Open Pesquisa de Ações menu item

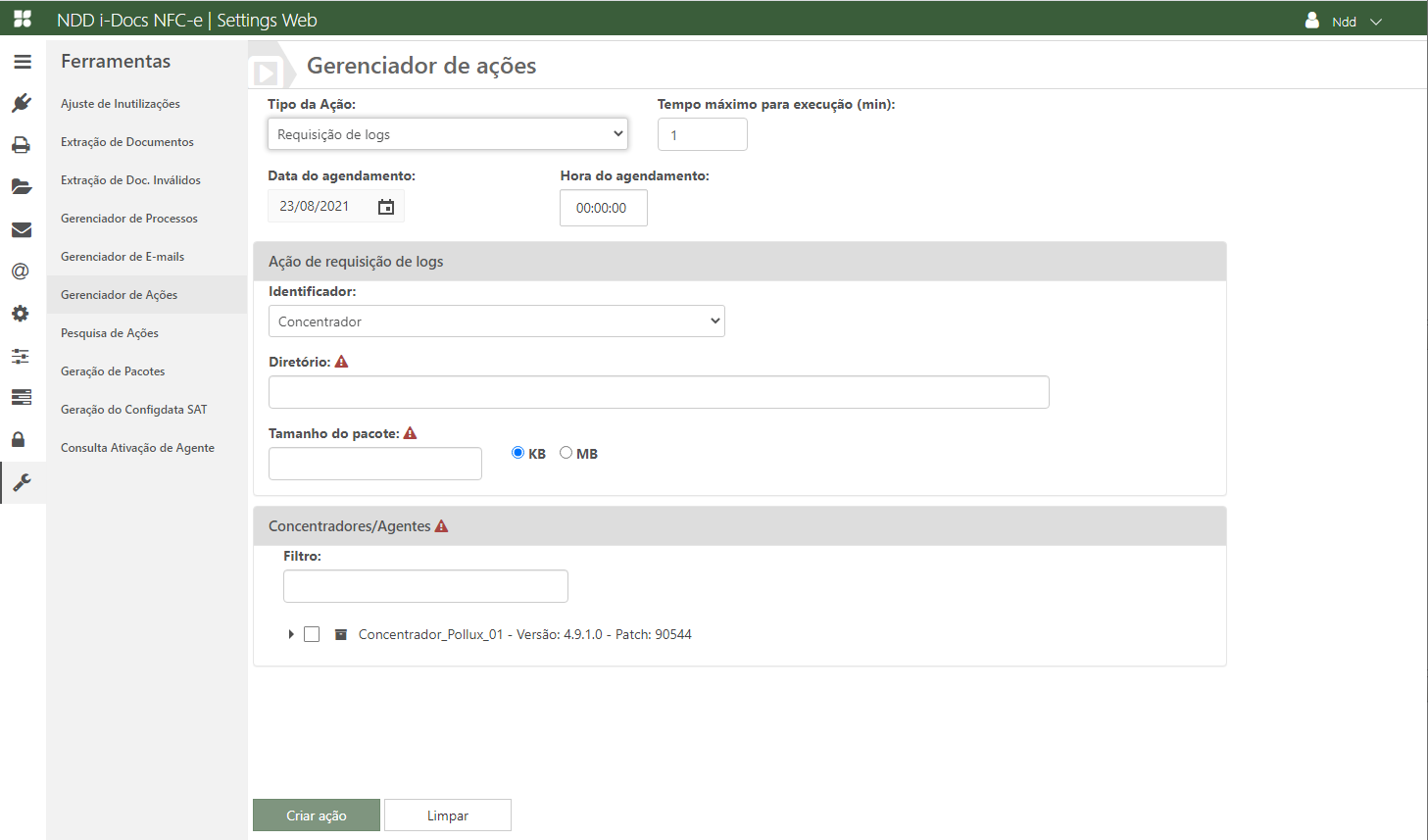point(110,333)
